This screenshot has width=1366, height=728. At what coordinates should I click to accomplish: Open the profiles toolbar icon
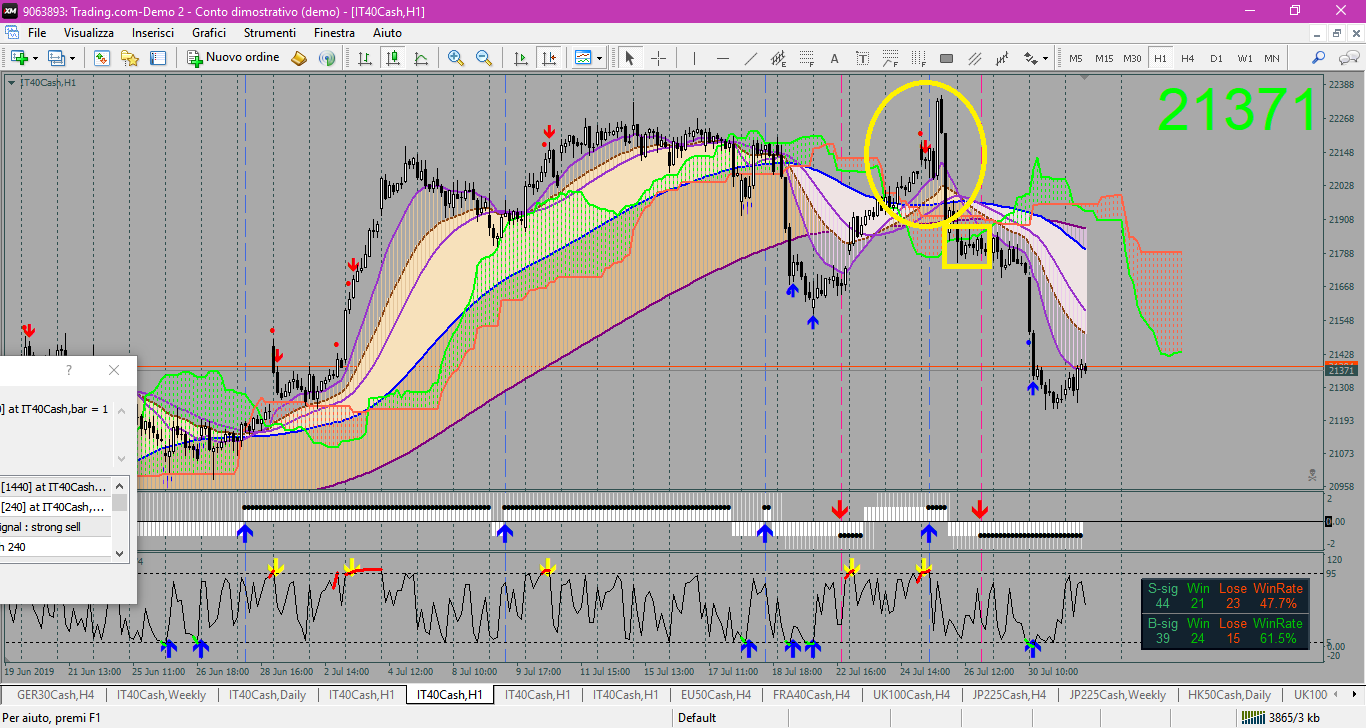tap(57, 58)
